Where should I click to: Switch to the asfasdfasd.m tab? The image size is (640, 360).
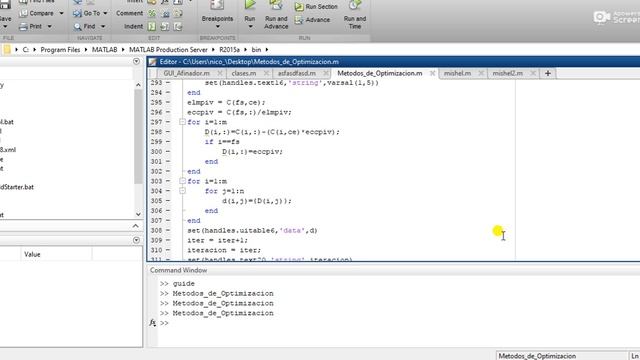[x=297, y=73]
